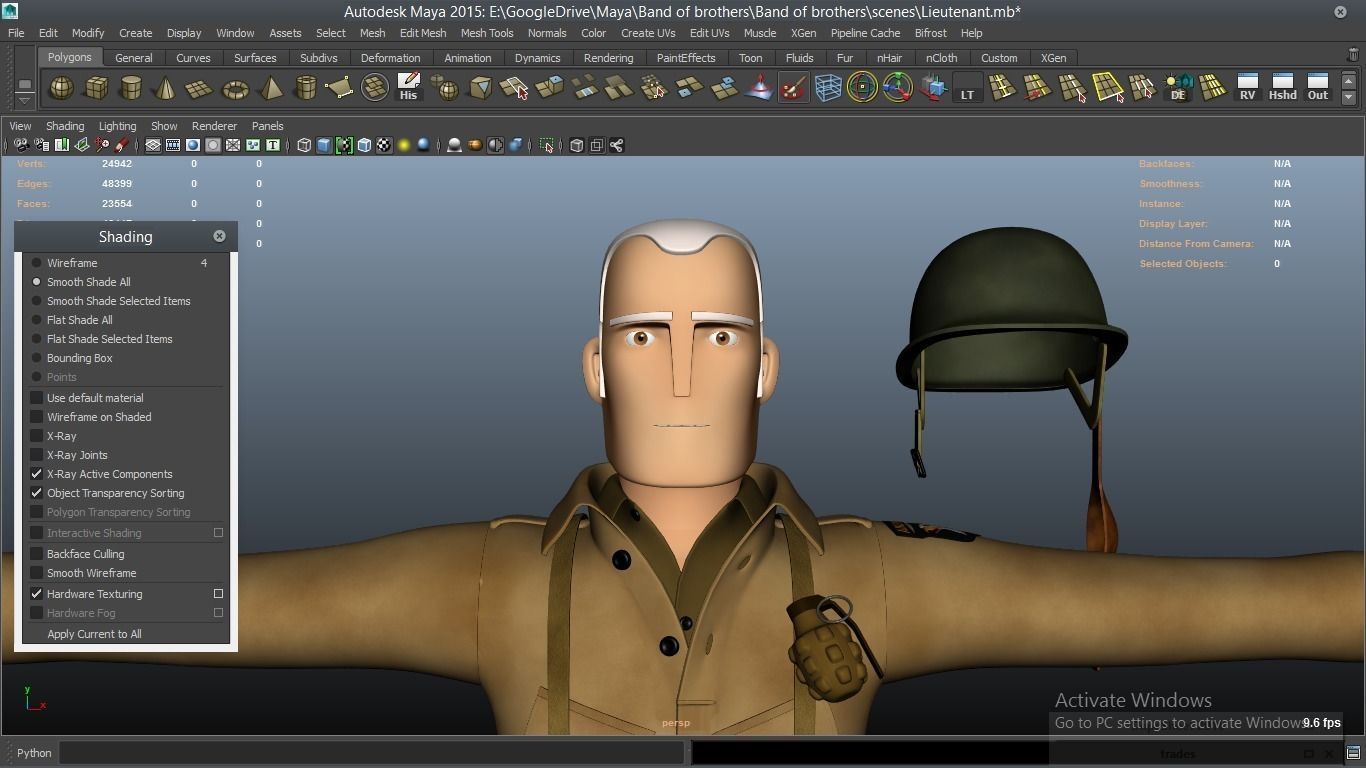This screenshot has height=768, width=1366.
Task: Create a polygon pyramid from the shelf
Action: point(270,88)
